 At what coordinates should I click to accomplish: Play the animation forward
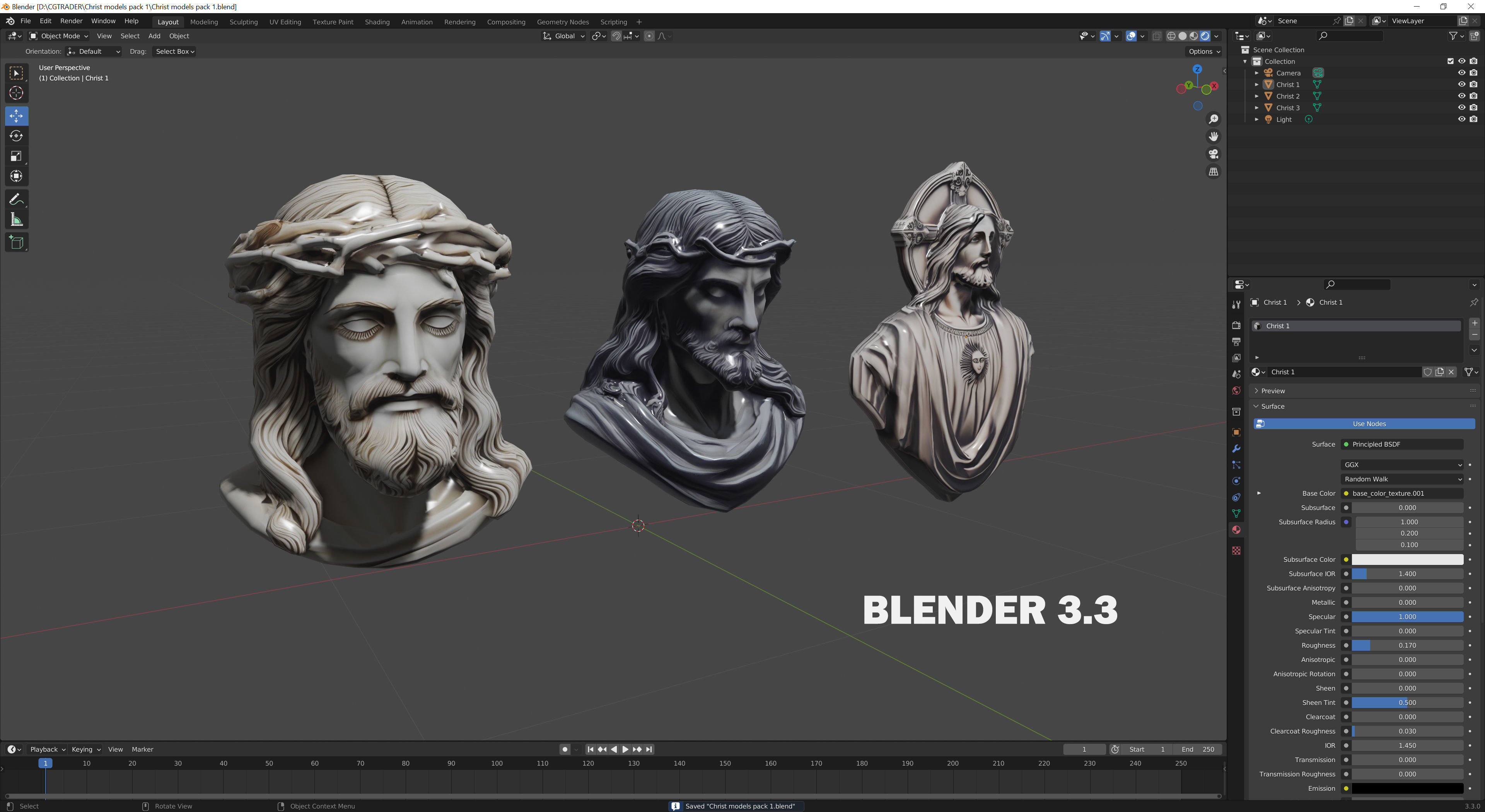(625, 749)
